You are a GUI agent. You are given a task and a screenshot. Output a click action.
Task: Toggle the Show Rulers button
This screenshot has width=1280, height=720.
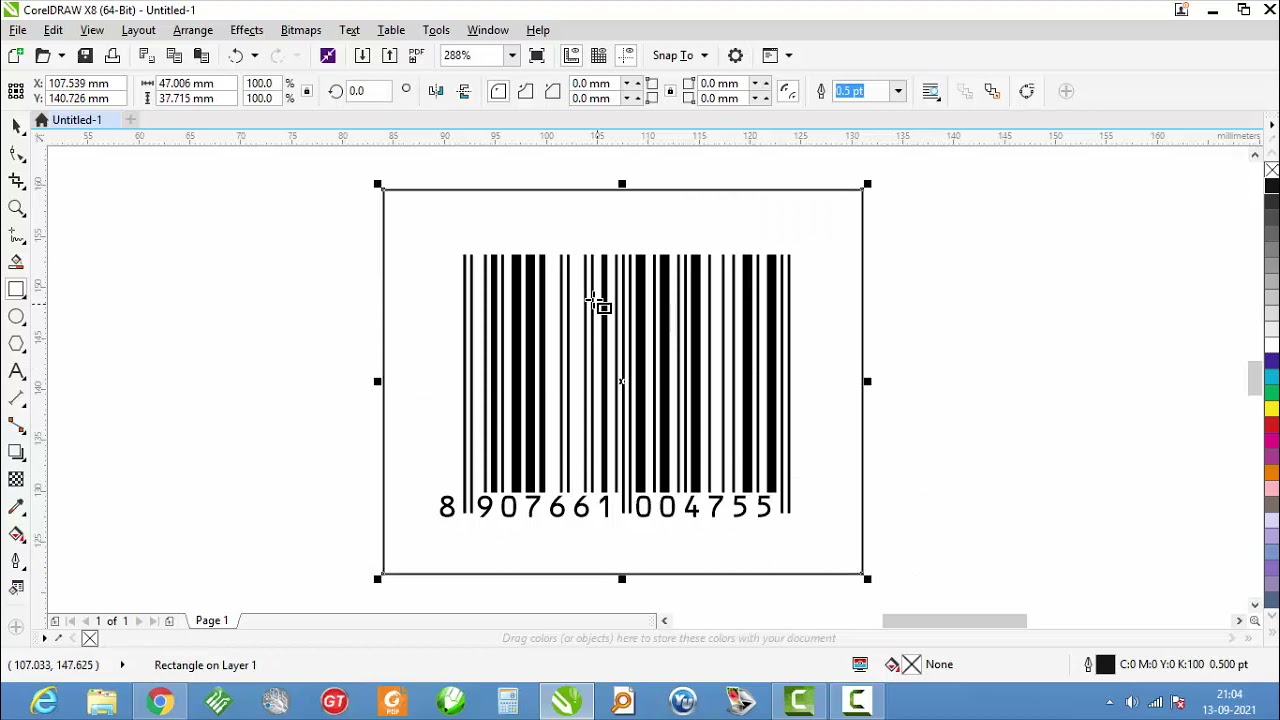[571, 55]
